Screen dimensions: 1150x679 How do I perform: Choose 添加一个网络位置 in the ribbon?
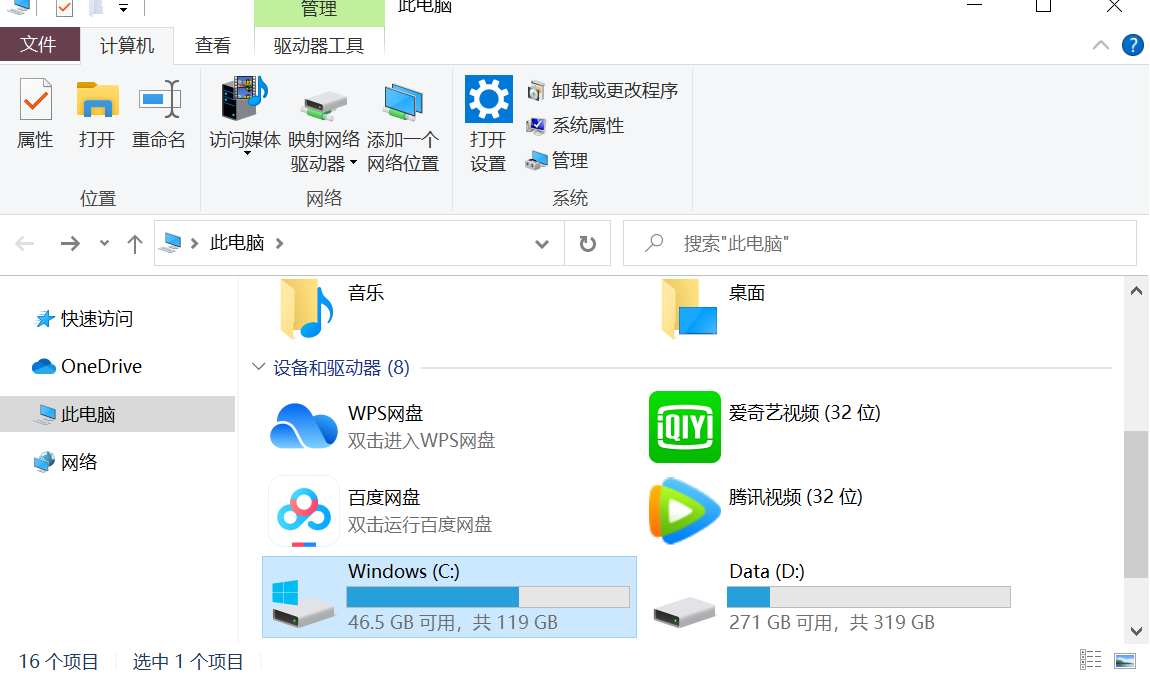click(403, 126)
